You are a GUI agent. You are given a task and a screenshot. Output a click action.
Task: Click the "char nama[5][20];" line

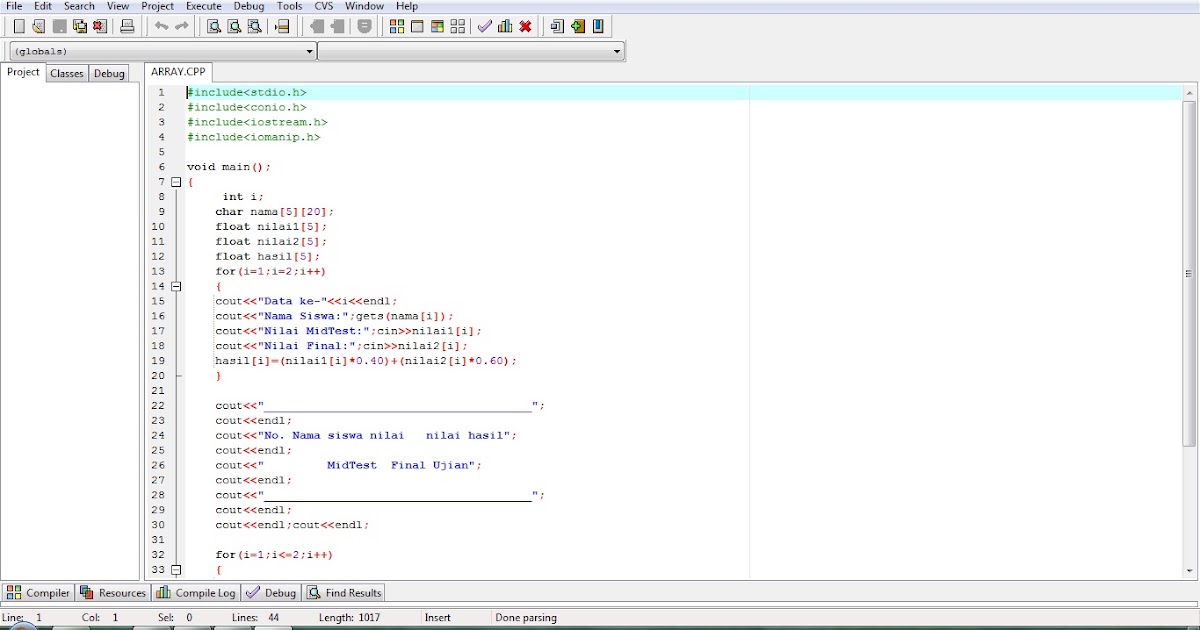[x=275, y=212]
